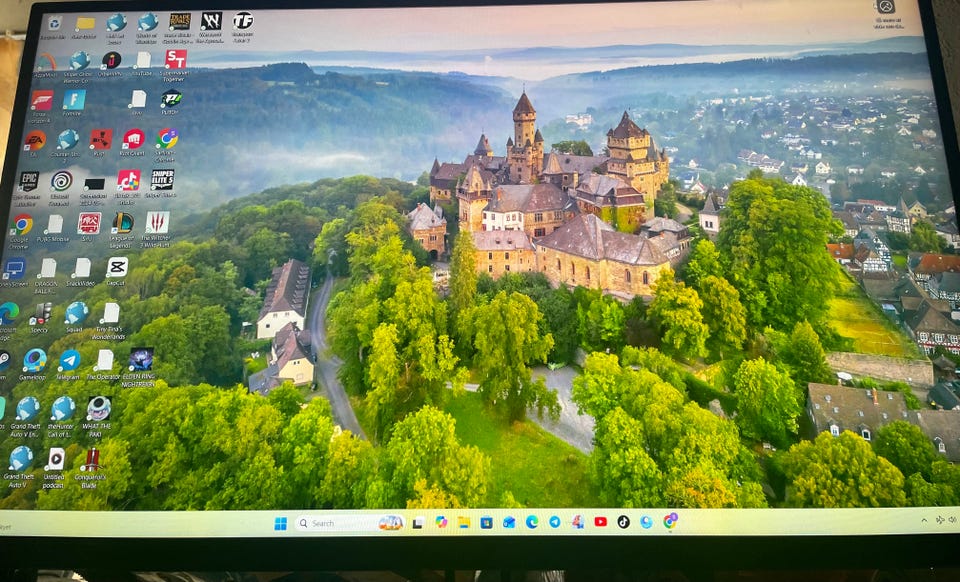
Task: Launch the Riot Client shortcut
Action: (133, 139)
